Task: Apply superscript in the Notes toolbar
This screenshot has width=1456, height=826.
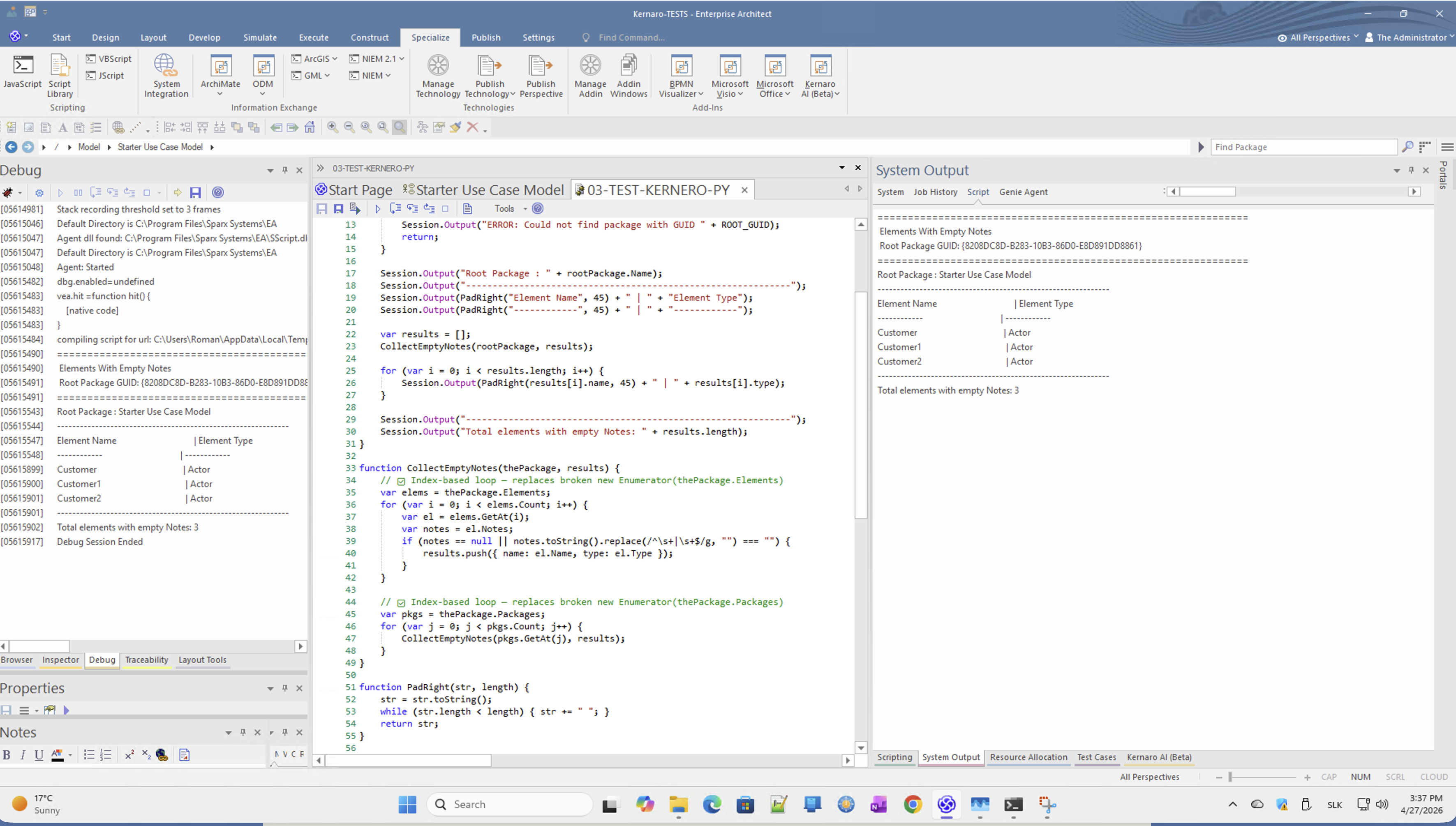Action: pos(129,754)
